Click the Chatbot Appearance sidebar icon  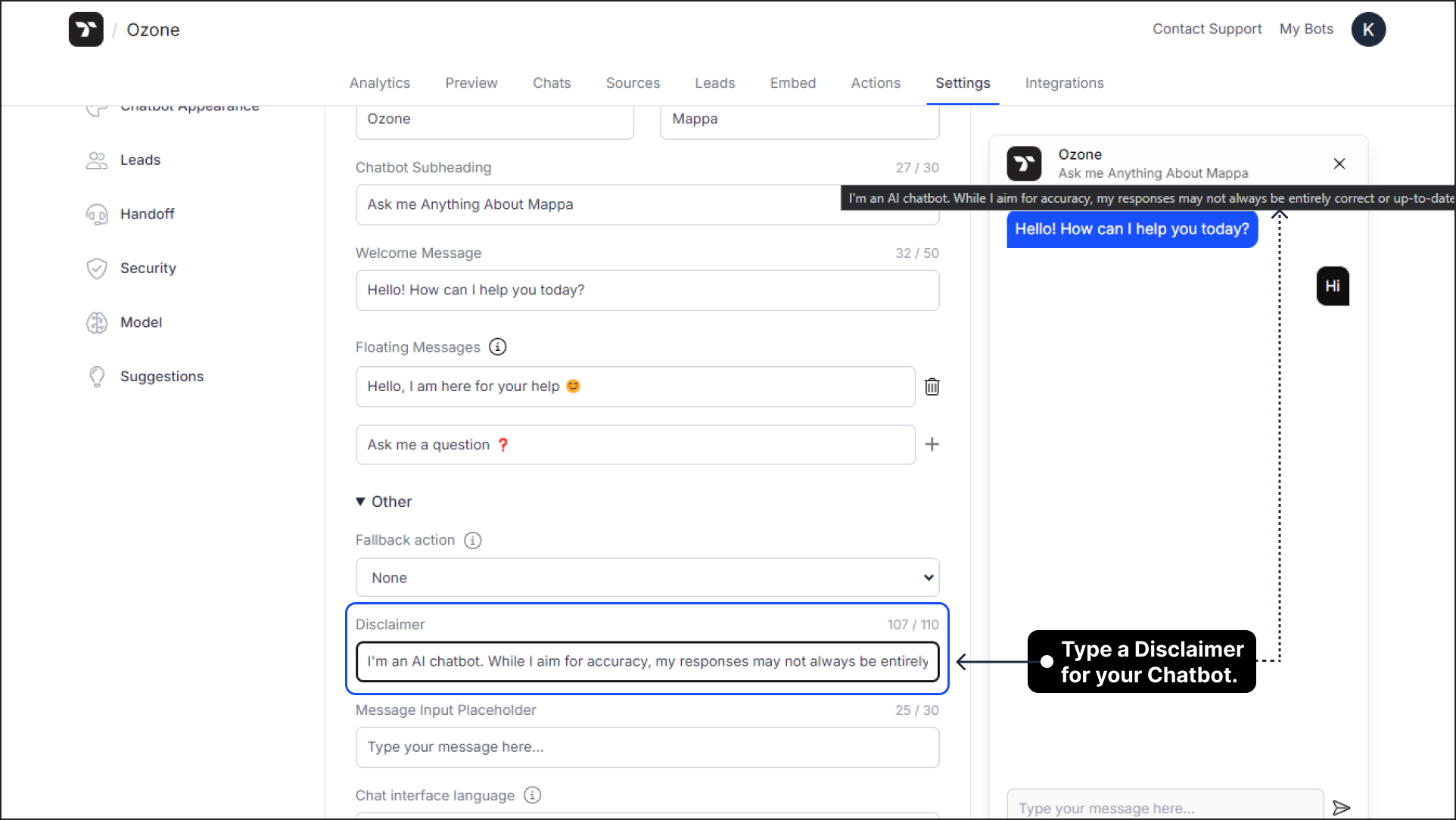(x=98, y=106)
